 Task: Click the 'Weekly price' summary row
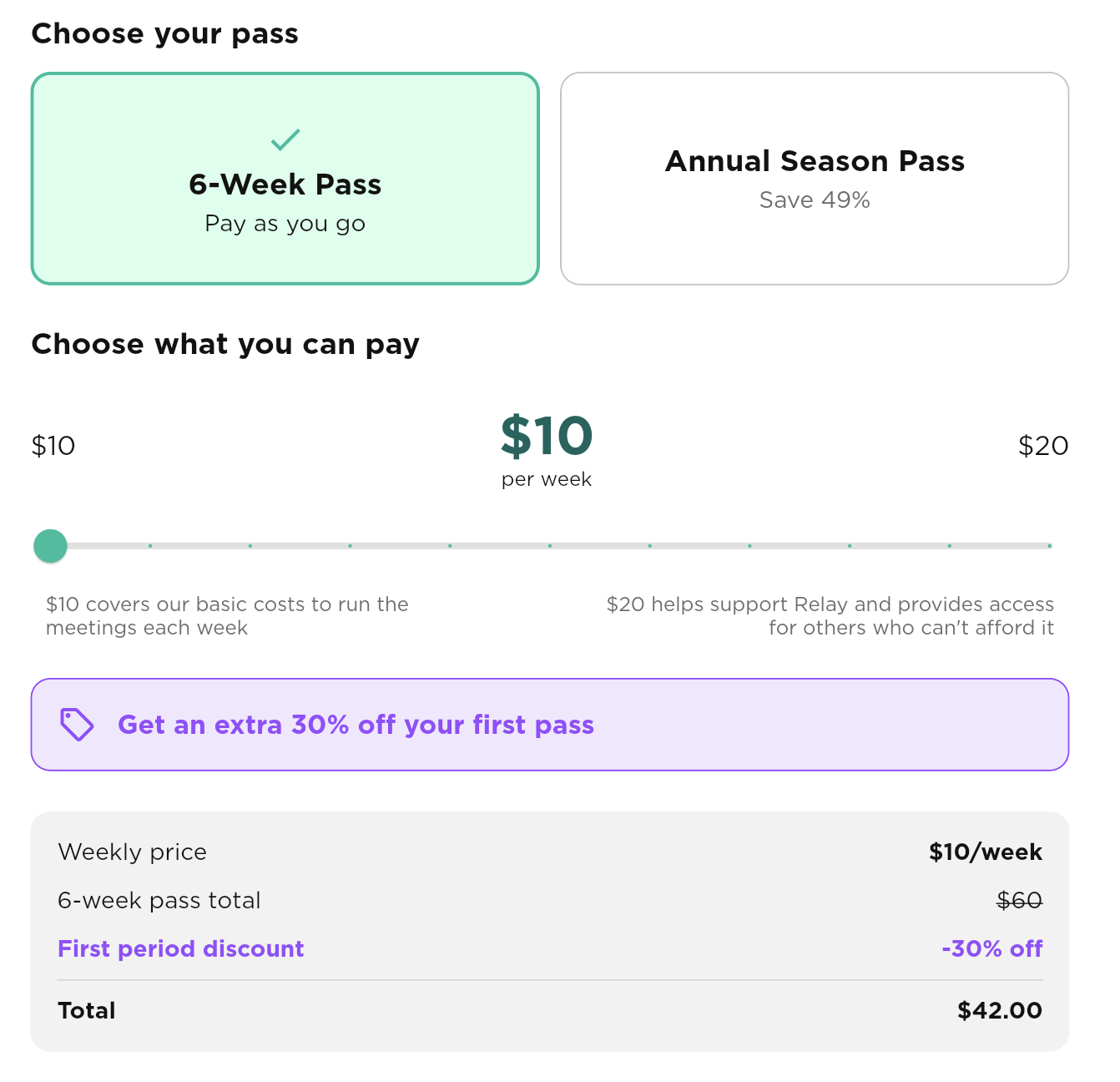click(132, 852)
